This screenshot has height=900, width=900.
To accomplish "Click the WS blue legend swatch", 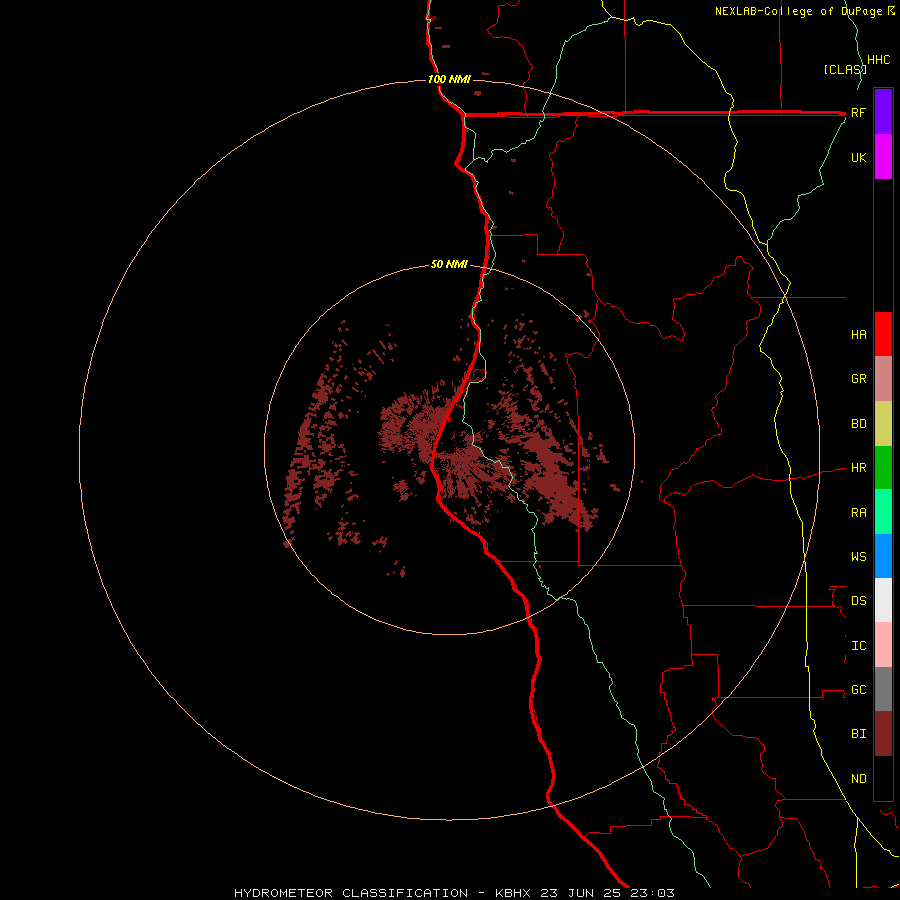I will pyautogui.click(x=883, y=556).
